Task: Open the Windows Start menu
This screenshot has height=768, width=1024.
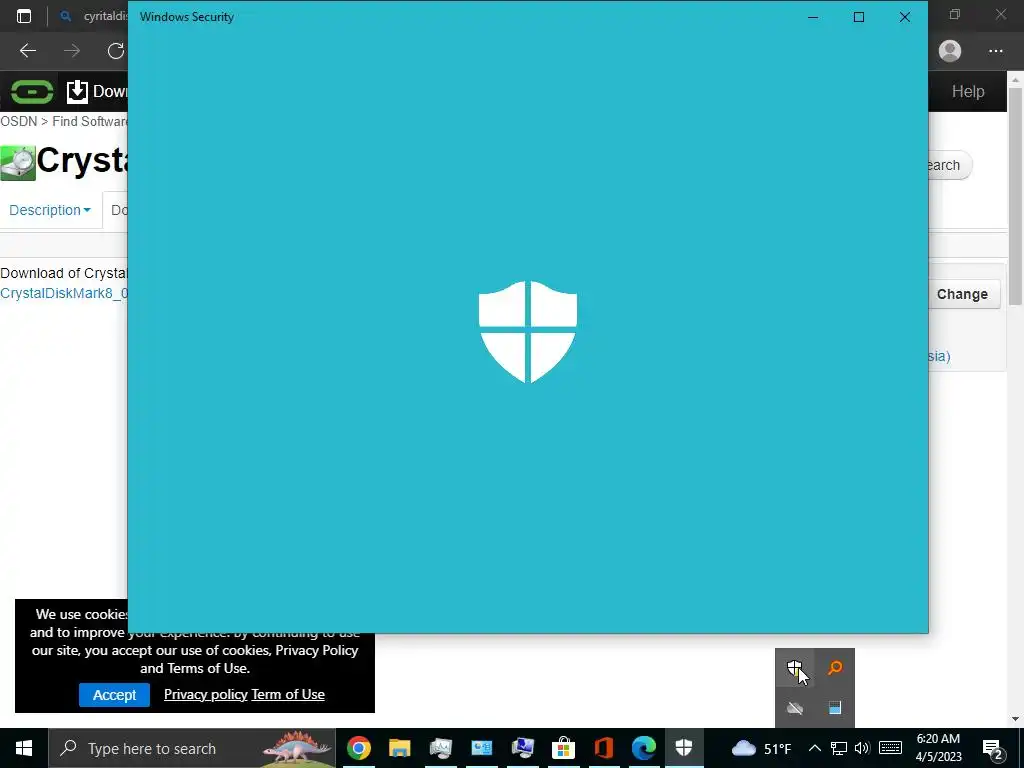Action: [x=24, y=748]
